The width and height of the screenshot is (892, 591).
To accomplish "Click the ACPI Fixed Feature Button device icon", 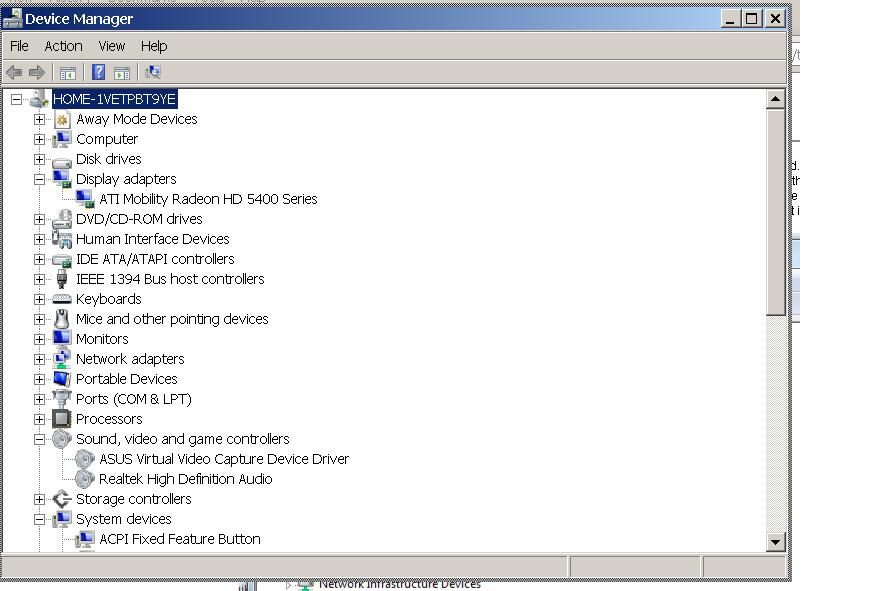I will 85,539.
